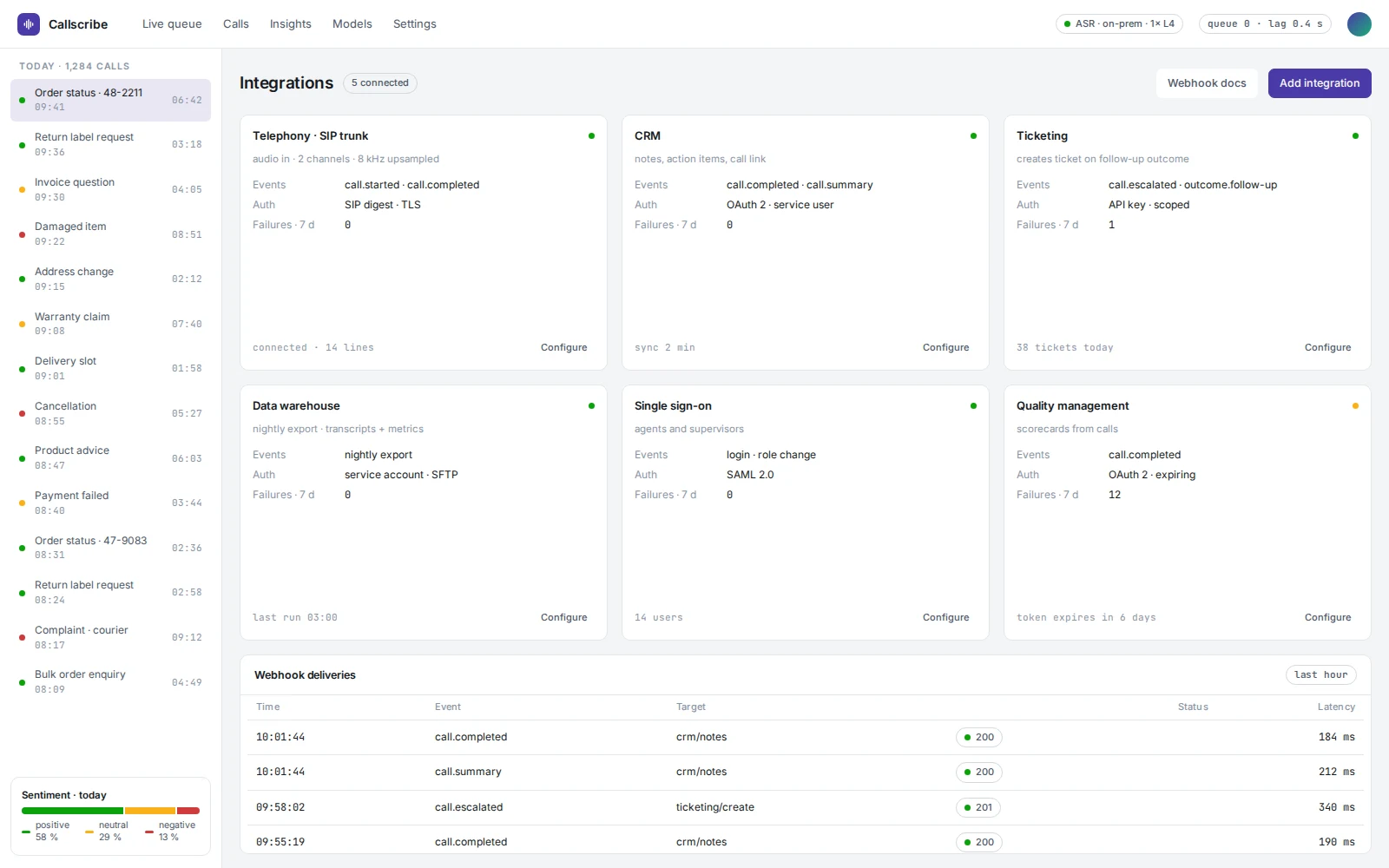Go to the Calls tab

click(x=236, y=24)
